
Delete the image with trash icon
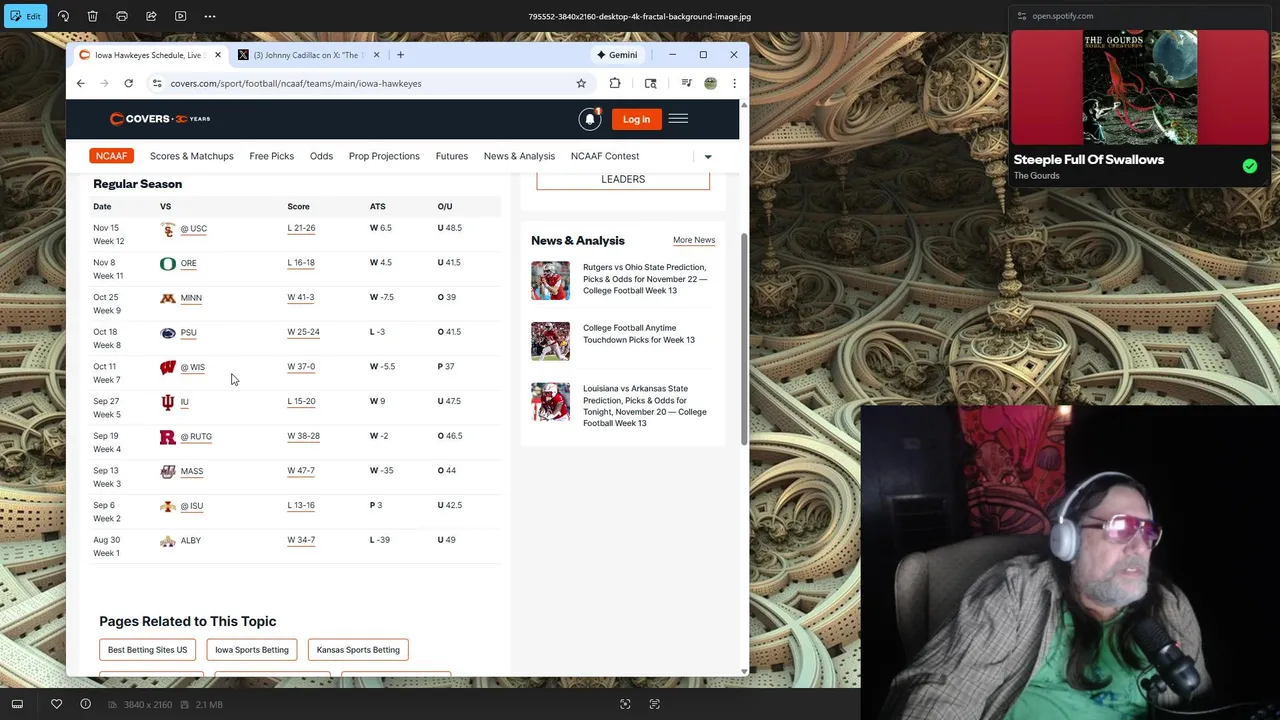tap(92, 16)
